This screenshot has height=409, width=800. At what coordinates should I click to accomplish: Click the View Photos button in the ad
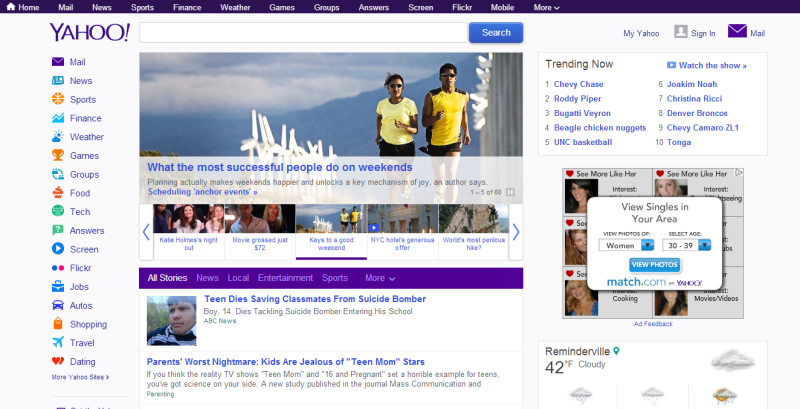click(x=655, y=265)
